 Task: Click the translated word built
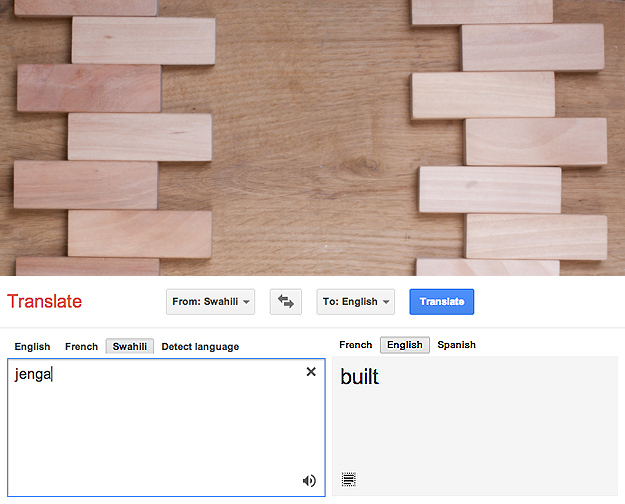(359, 377)
